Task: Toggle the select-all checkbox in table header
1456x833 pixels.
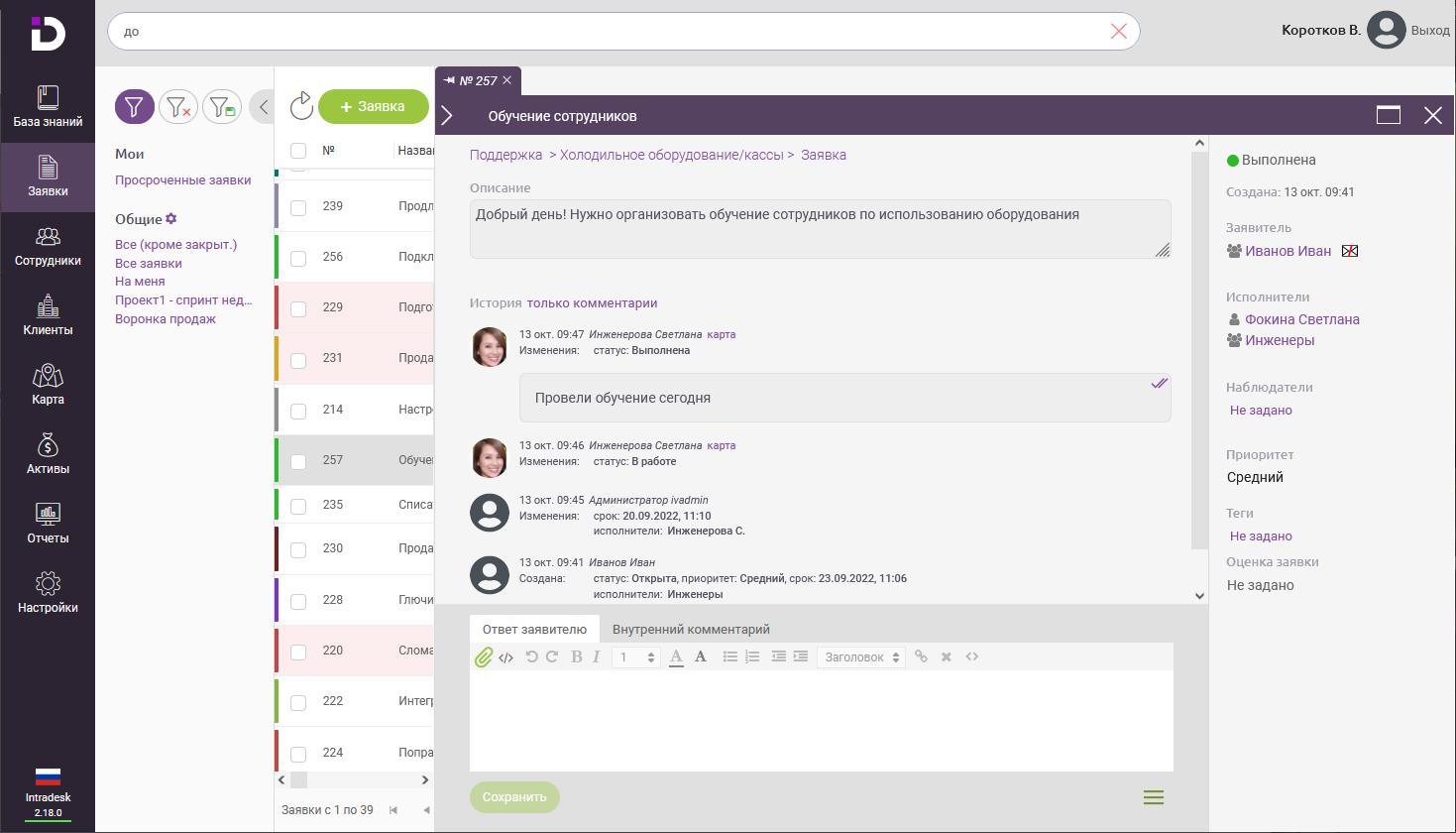Action: tap(298, 151)
